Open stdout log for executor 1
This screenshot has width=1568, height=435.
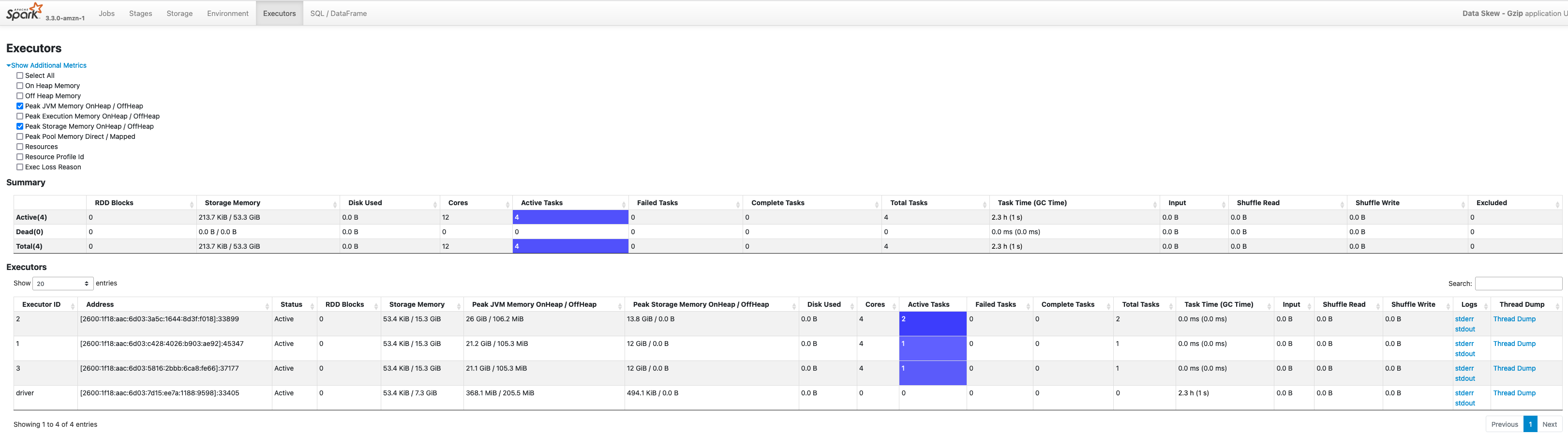click(x=1464, y=354)
